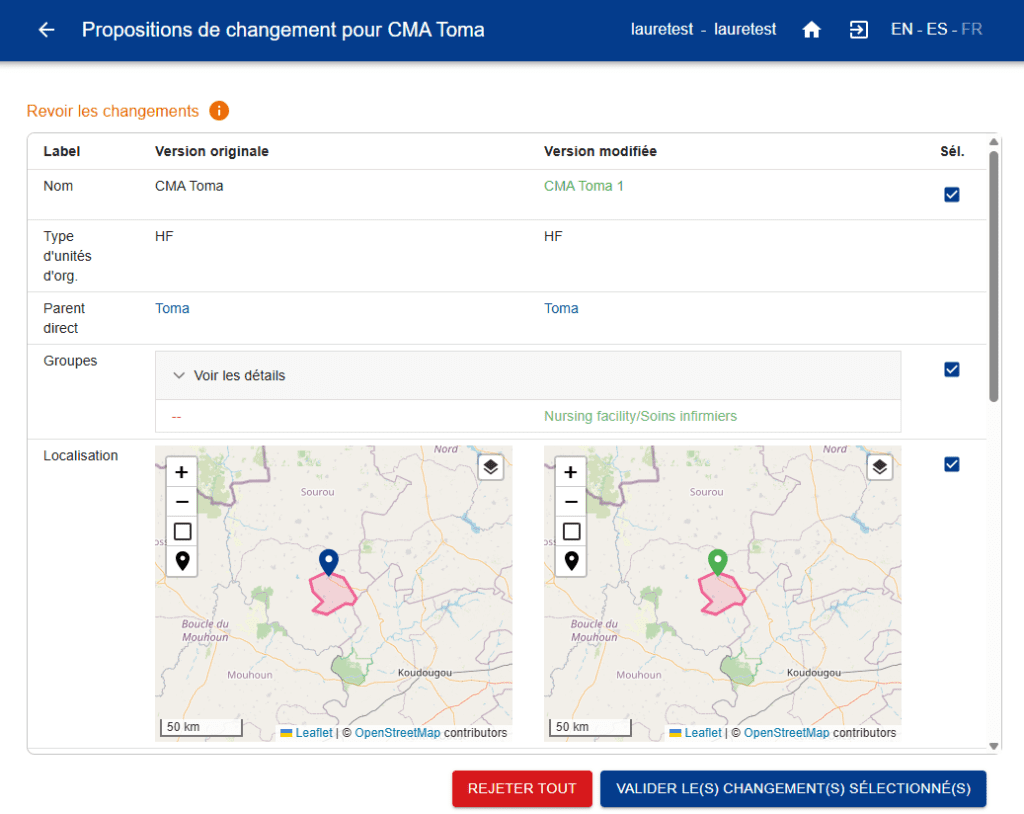Click Rejeter tout button
This screenshot has width=1024, height=814.
tap(522, 788)
